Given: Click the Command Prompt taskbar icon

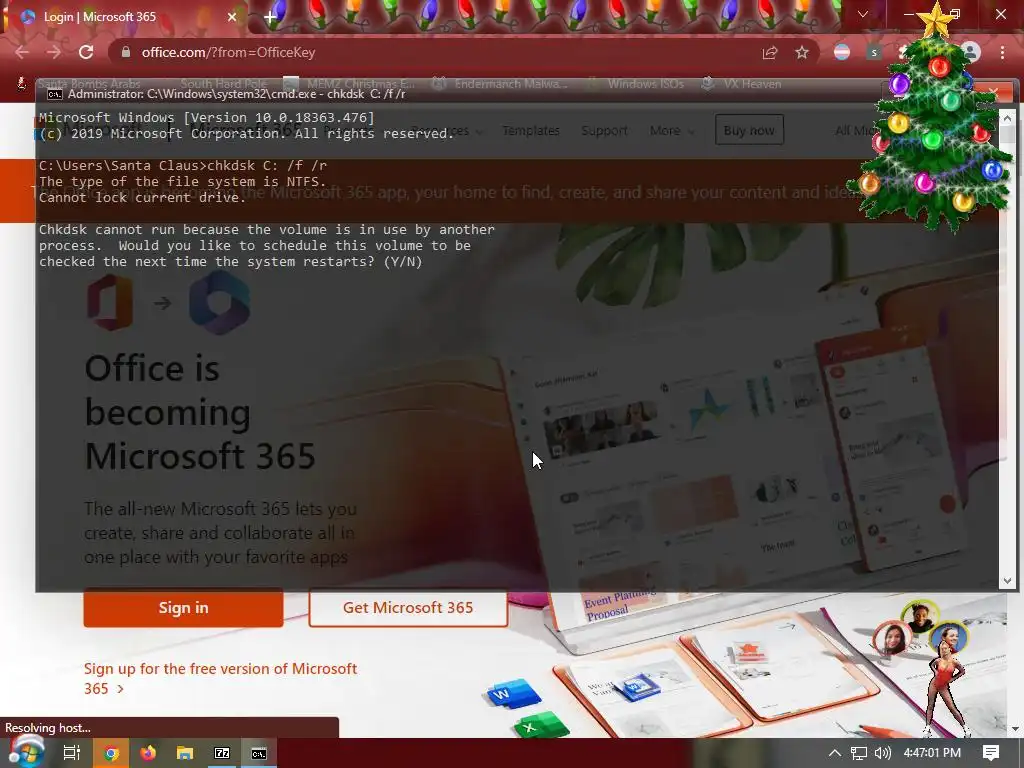Looking at the screenshot, I should (x=259, y=753).
